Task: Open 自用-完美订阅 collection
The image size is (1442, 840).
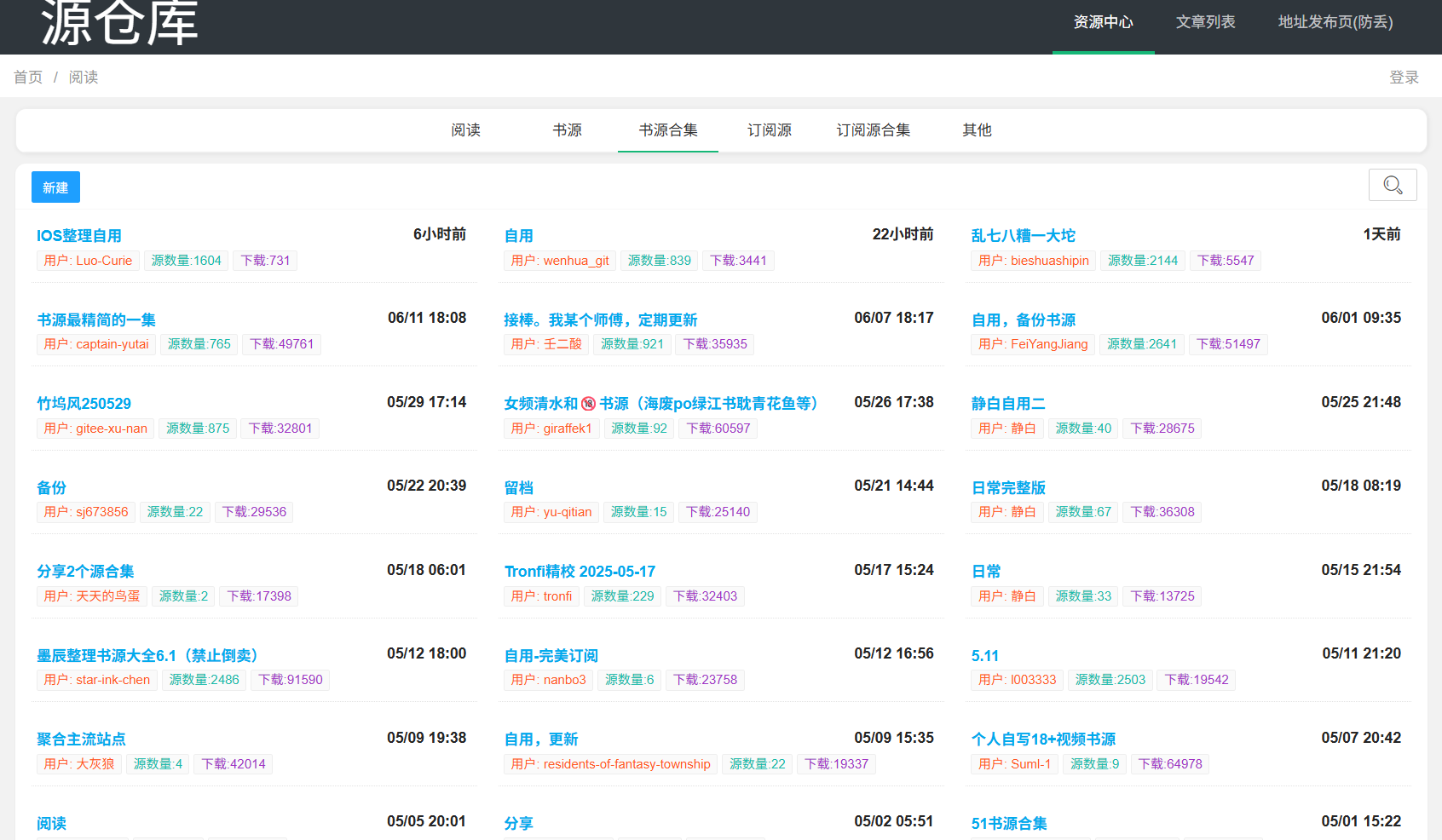Action: point(551,656)
